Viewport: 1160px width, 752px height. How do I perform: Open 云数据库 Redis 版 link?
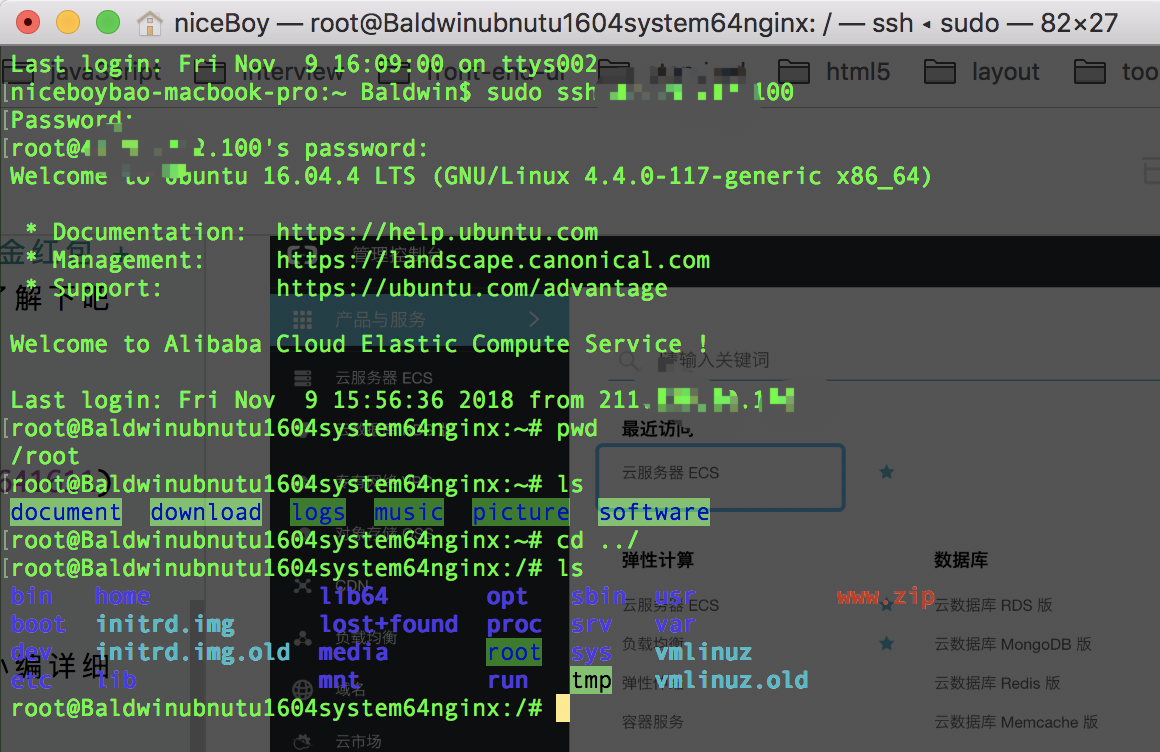pyautogui.click(x=997, y=683)
